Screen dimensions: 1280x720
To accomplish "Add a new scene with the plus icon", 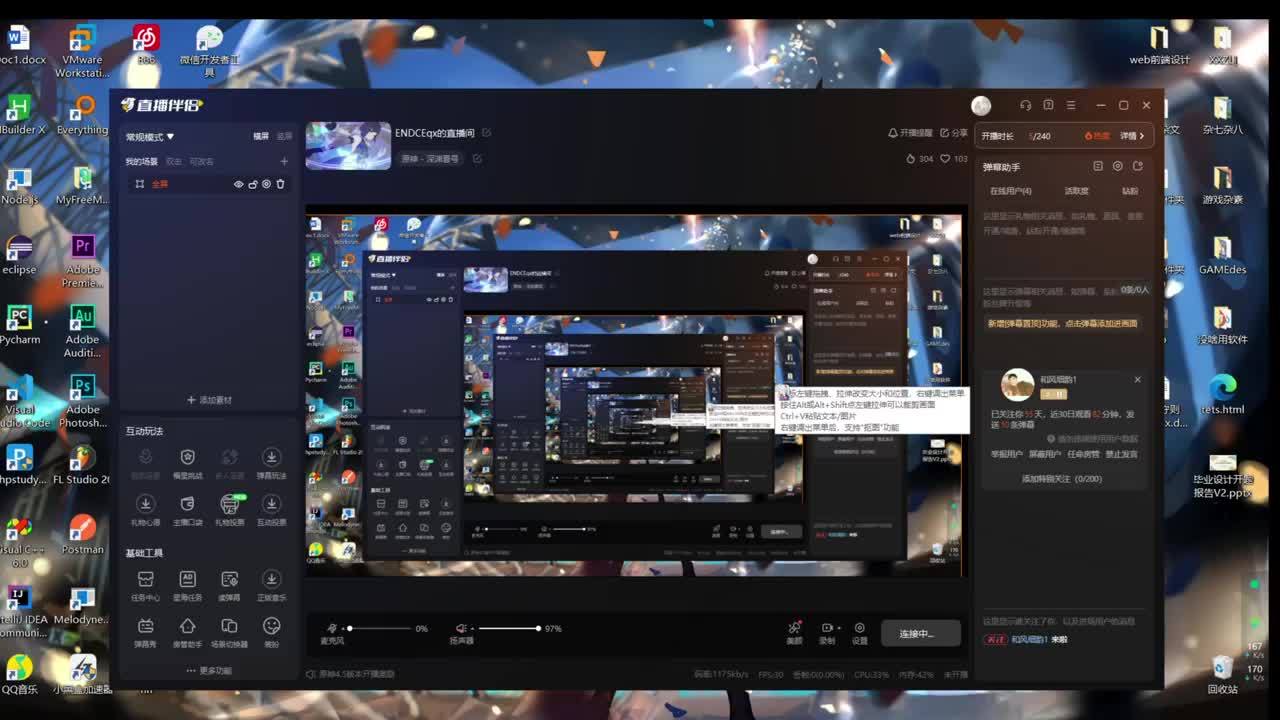I will [284, 161].
